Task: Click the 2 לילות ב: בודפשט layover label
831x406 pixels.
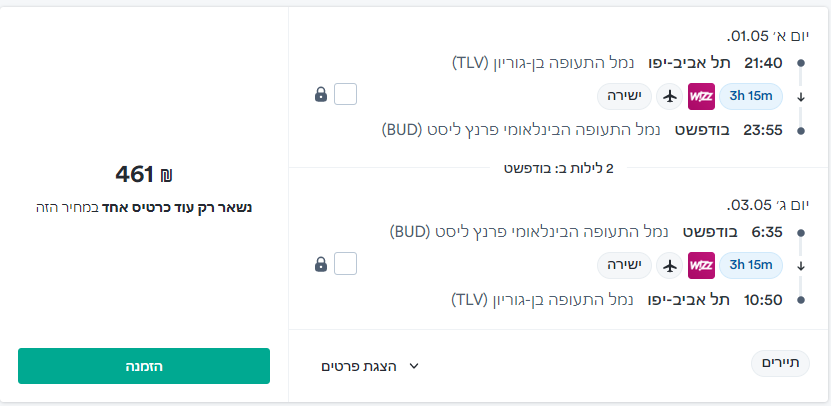Action: click(558, 168)
